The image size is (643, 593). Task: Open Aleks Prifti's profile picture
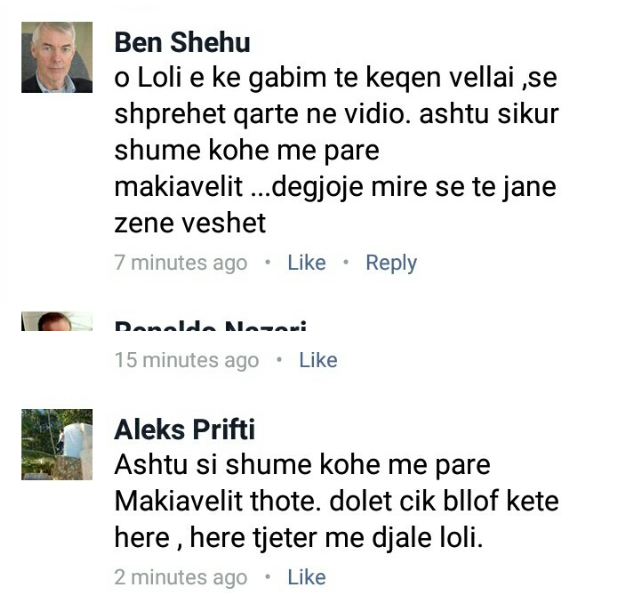click(57, 445)
